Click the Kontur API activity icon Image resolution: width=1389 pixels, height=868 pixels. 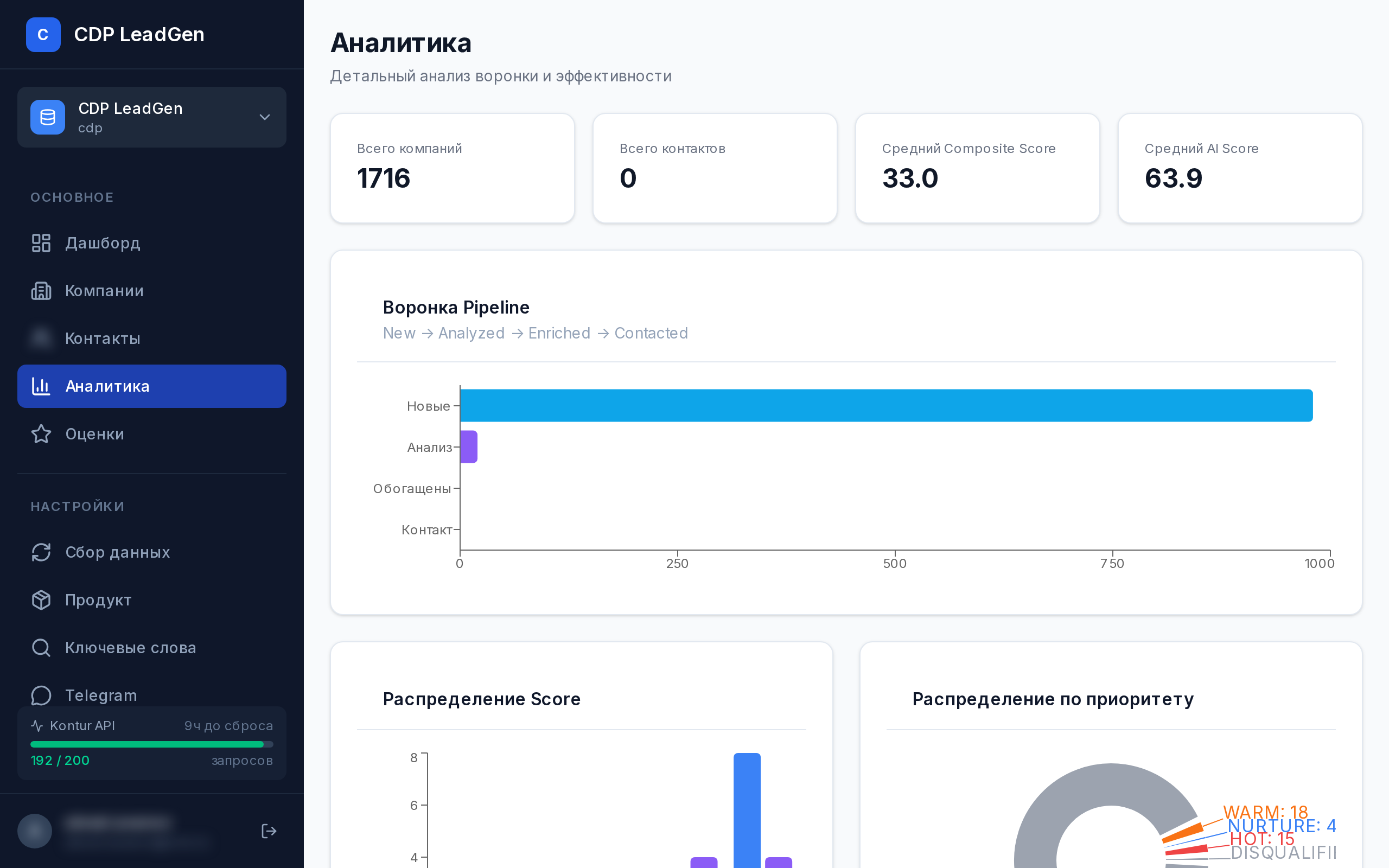tap(37, 726)
